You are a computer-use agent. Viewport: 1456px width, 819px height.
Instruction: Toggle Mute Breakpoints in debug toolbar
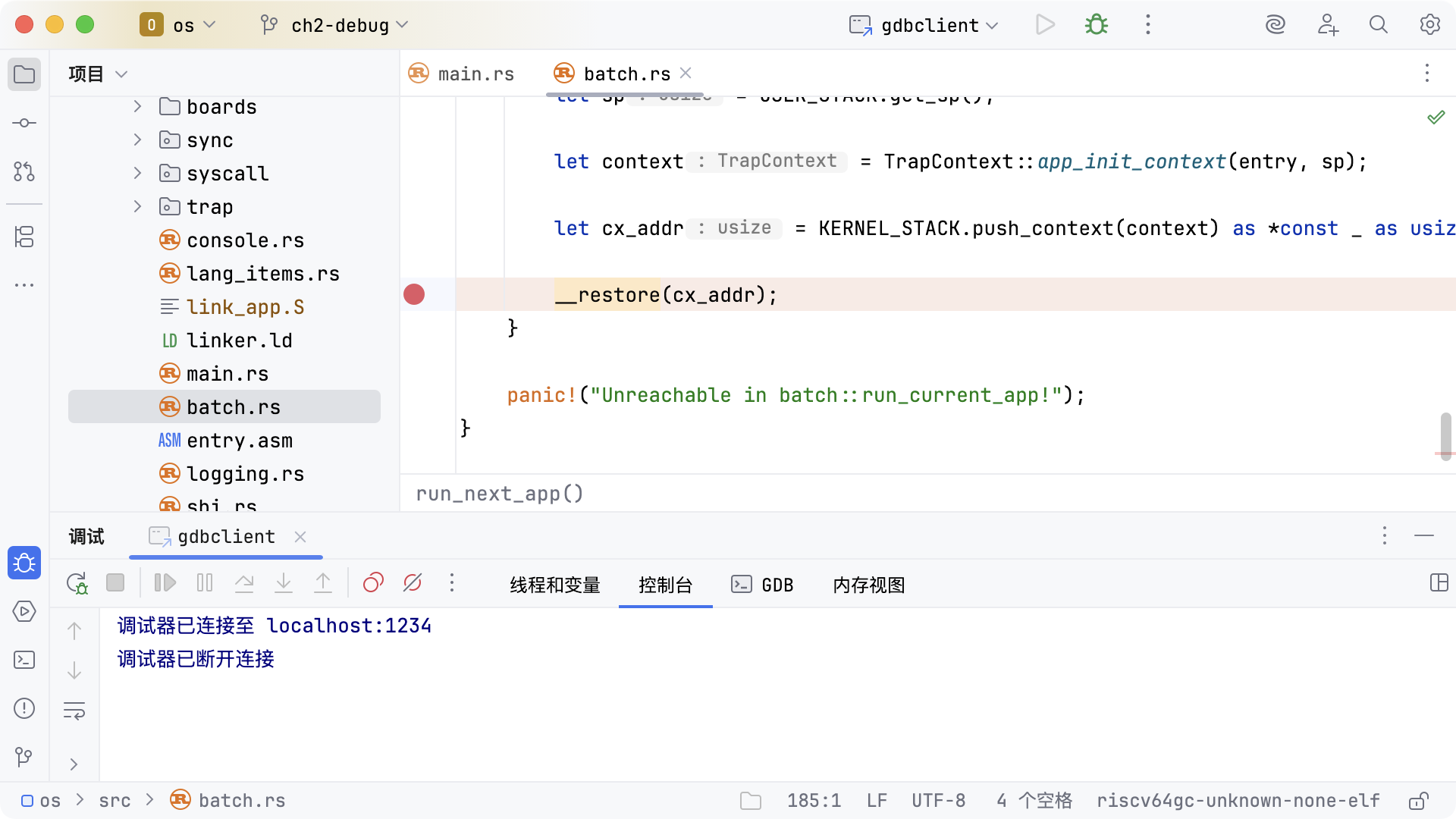[413, 583]
